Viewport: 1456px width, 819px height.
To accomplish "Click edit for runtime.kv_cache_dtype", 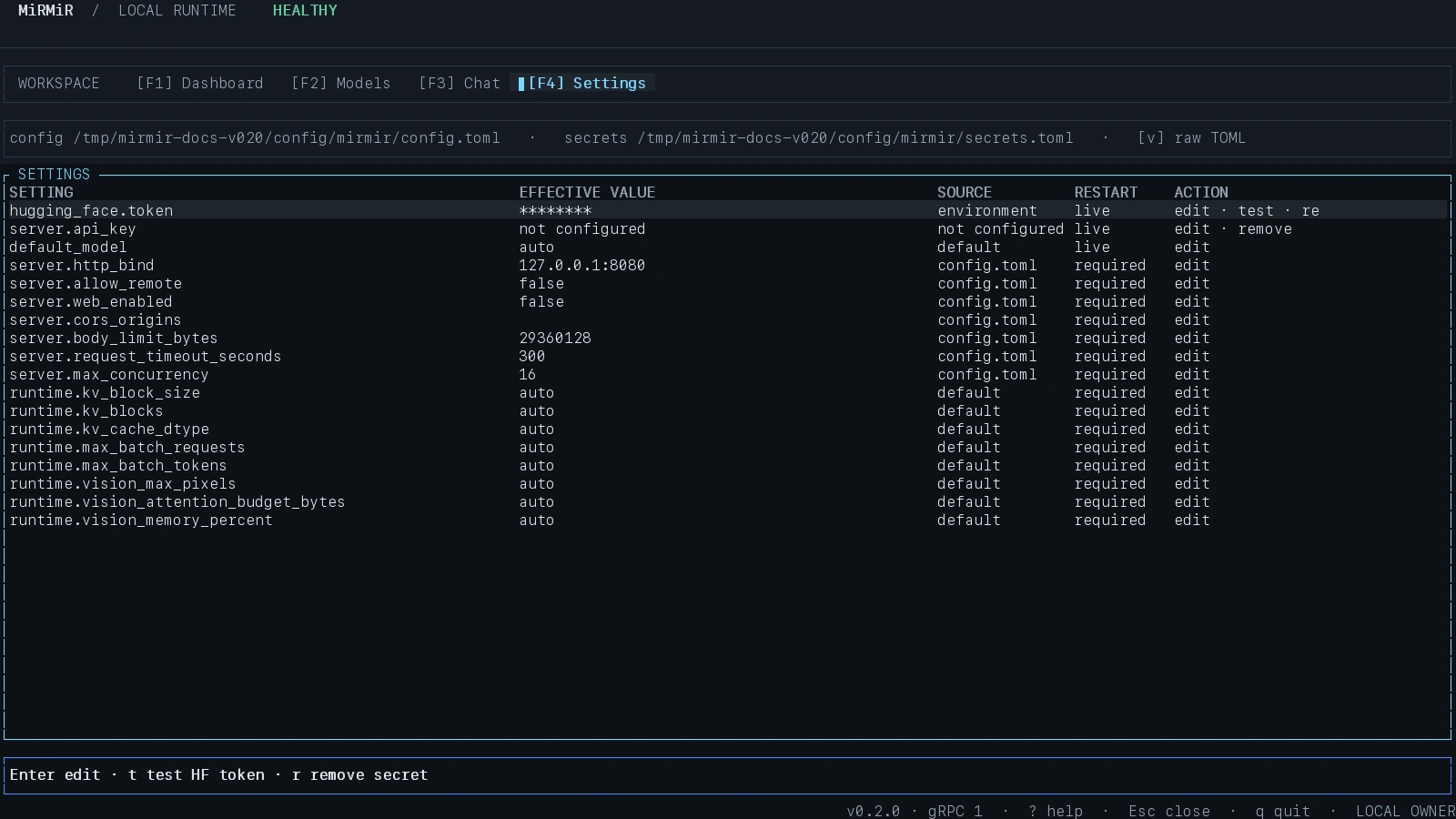I will pos(1192,429).
